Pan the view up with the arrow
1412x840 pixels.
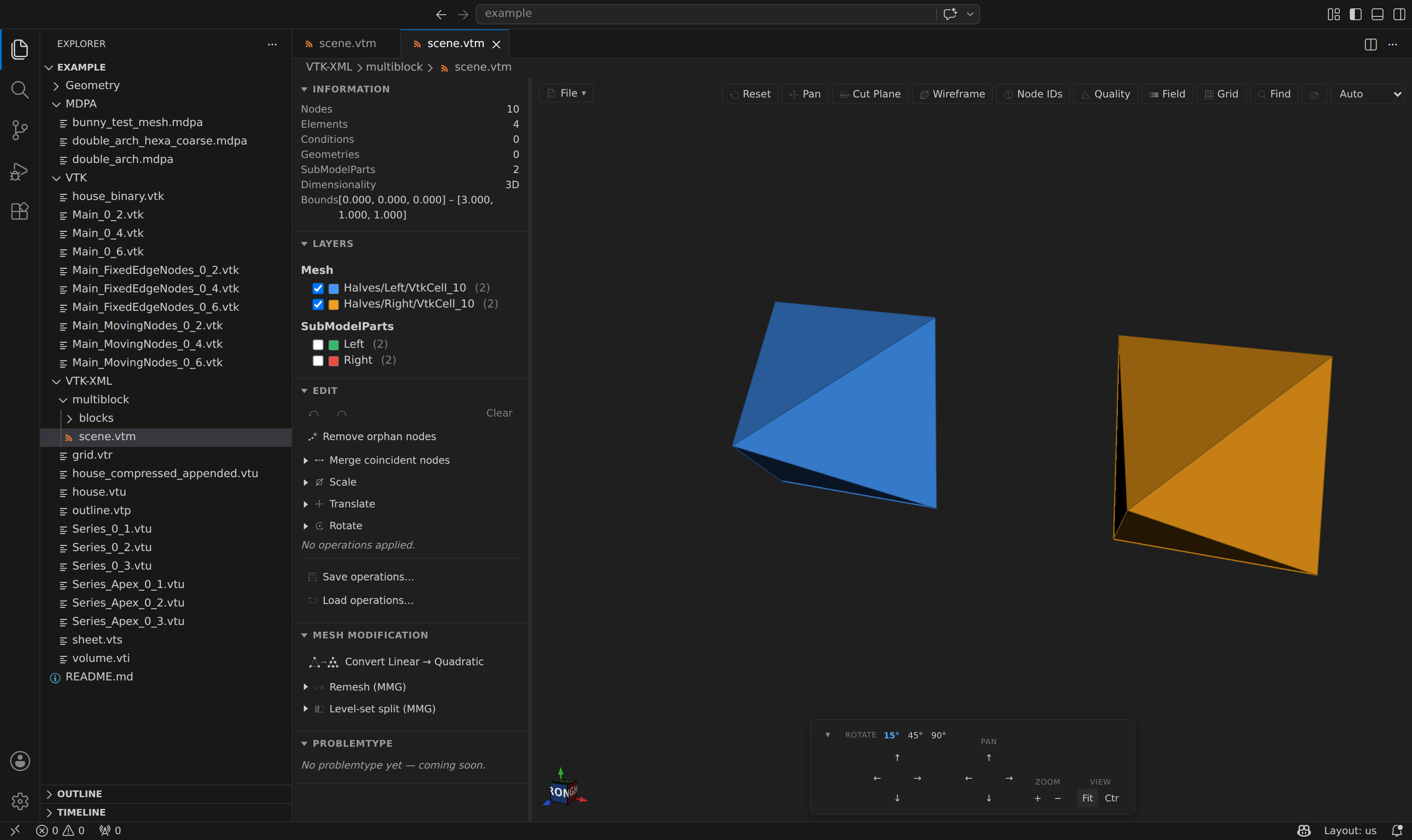coord(989,757)
